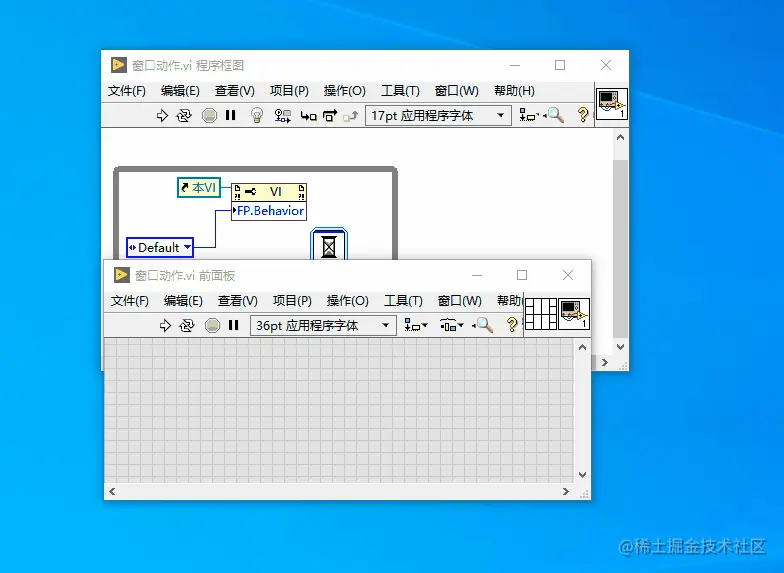784x573 pixels.
Task: Toggle Retain Wire Values icon
Action: [x=282, y=116]
